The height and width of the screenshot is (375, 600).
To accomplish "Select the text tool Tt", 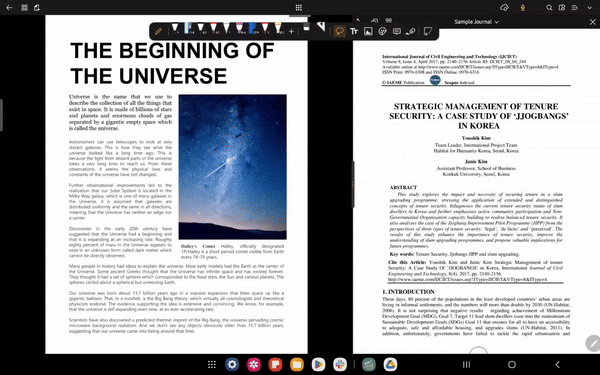I will pos(354,31).
